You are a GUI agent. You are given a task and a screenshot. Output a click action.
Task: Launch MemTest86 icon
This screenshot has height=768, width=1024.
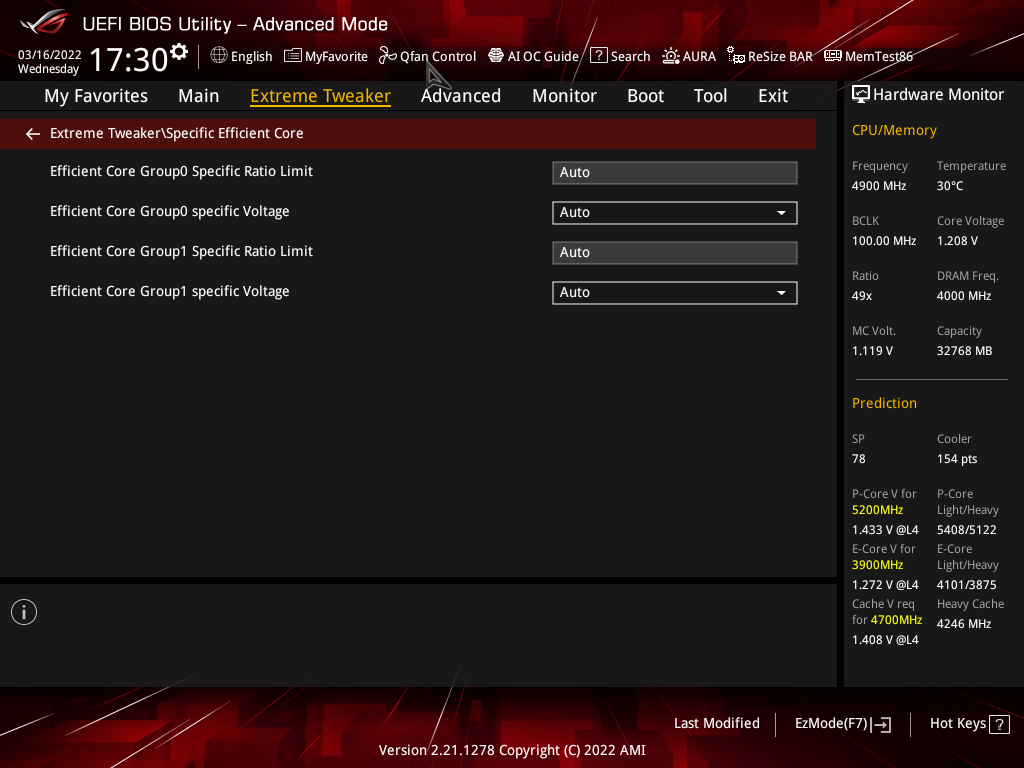(x=833, y=56)
